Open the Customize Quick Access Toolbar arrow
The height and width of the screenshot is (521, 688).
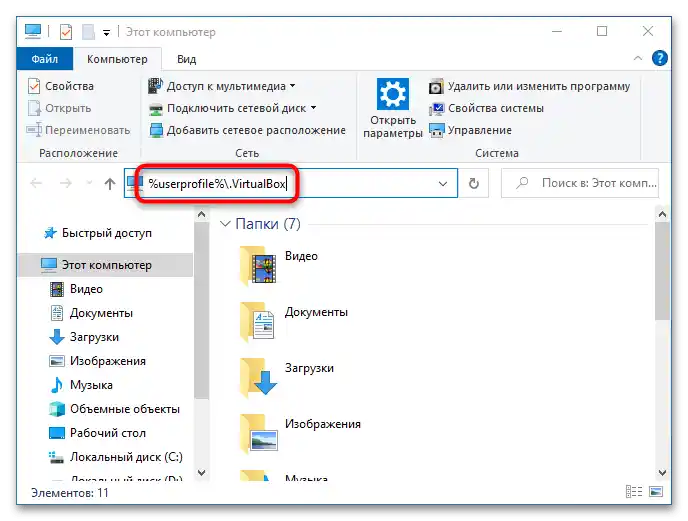106,32
